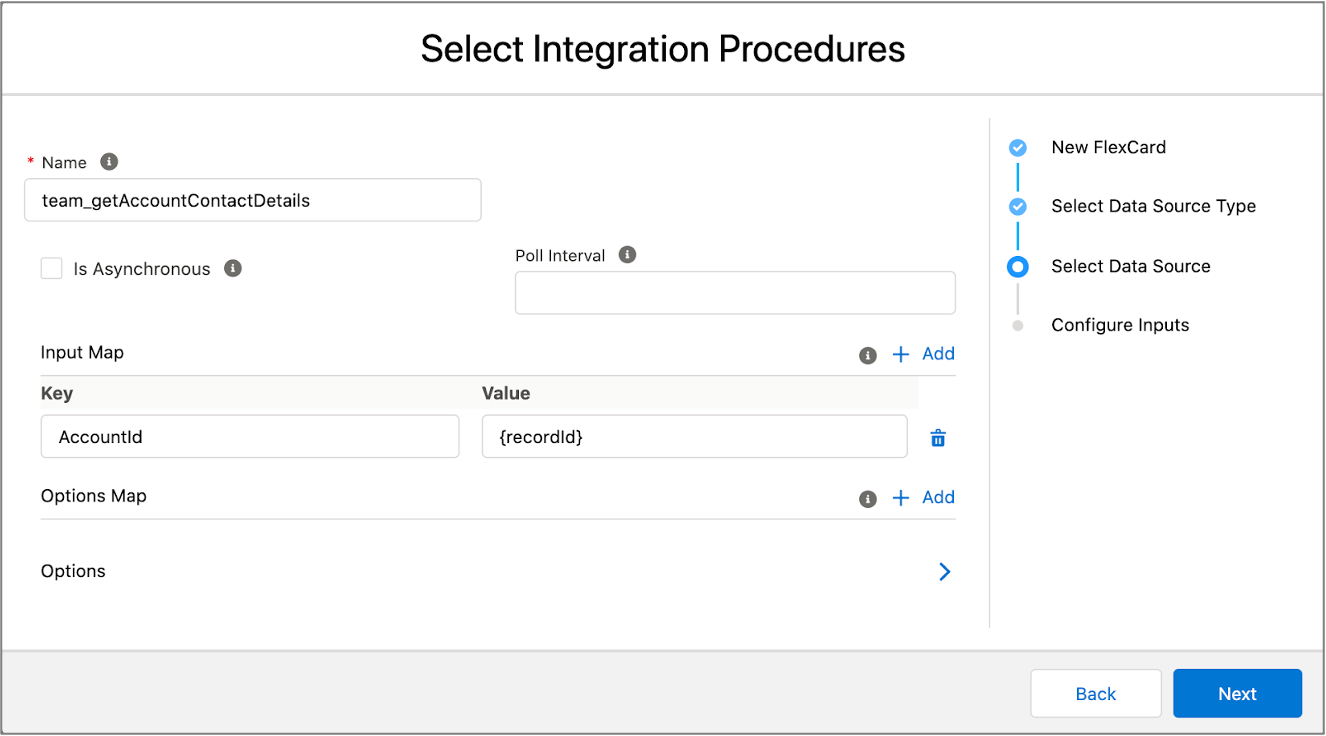Image resolution: width=1326 pixels, height=736 pixels.
Task: Click the Options Map info icon
Action: tap(867, 498)
